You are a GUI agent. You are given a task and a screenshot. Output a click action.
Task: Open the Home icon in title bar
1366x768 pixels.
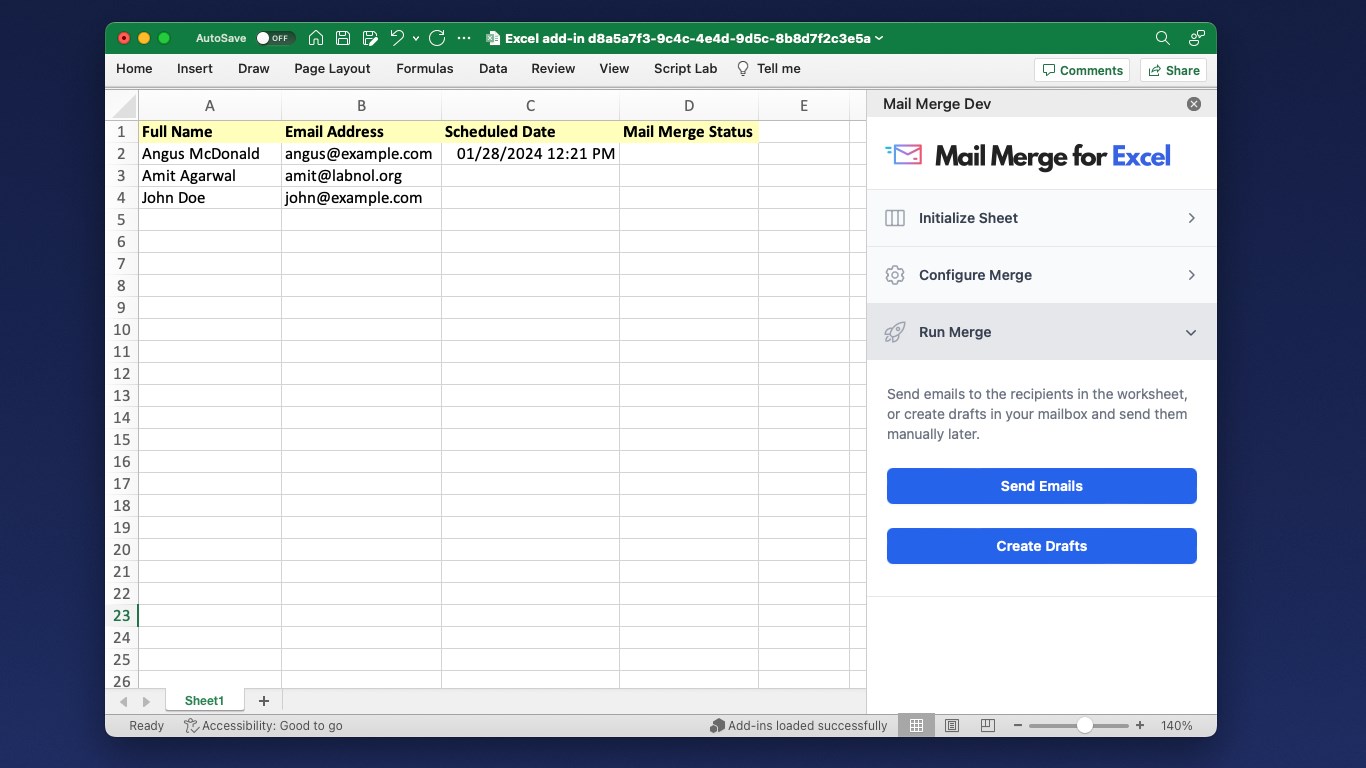click(316, 38)
